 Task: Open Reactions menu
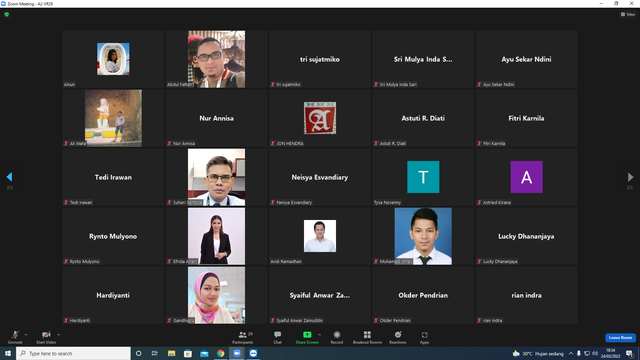point(398,337)
